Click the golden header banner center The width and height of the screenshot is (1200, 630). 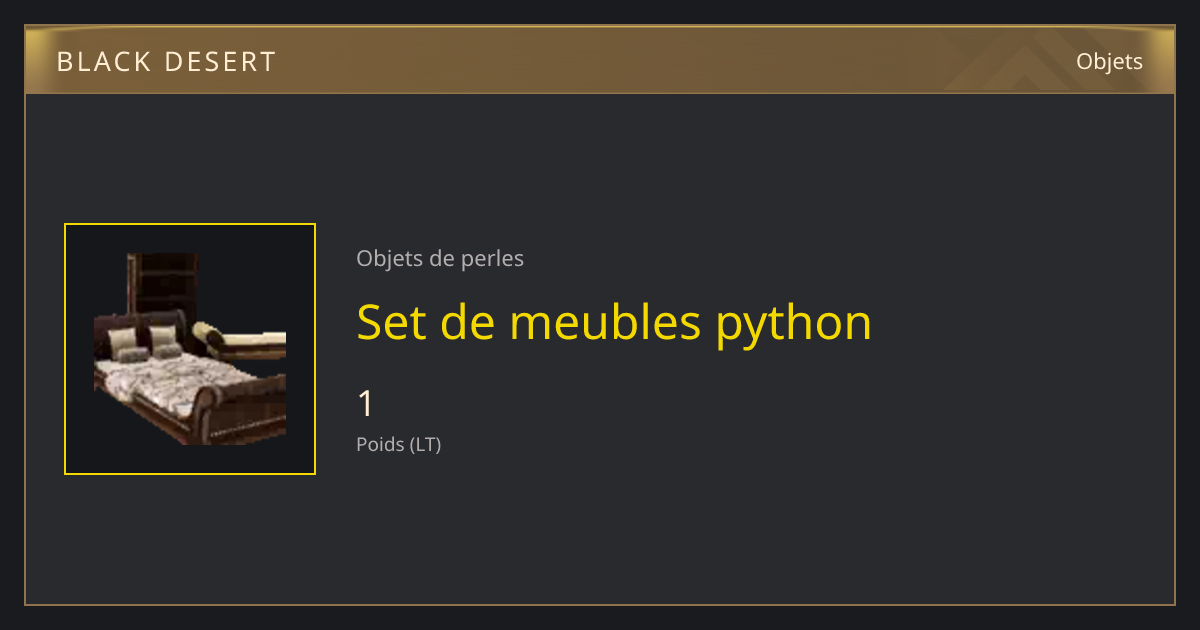coord(600,60)
